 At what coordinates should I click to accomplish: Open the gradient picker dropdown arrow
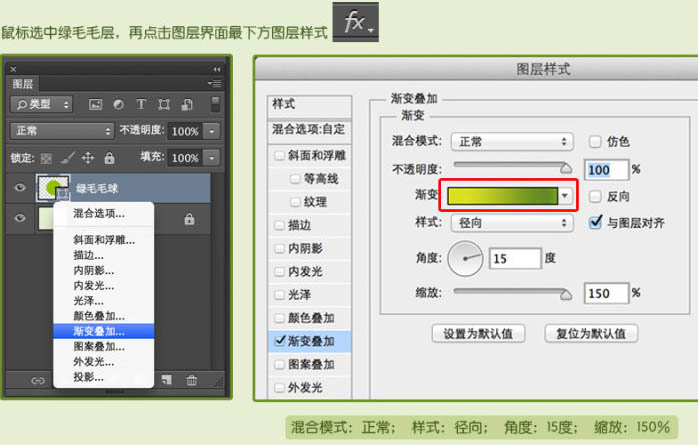click(x=565, y=196)
